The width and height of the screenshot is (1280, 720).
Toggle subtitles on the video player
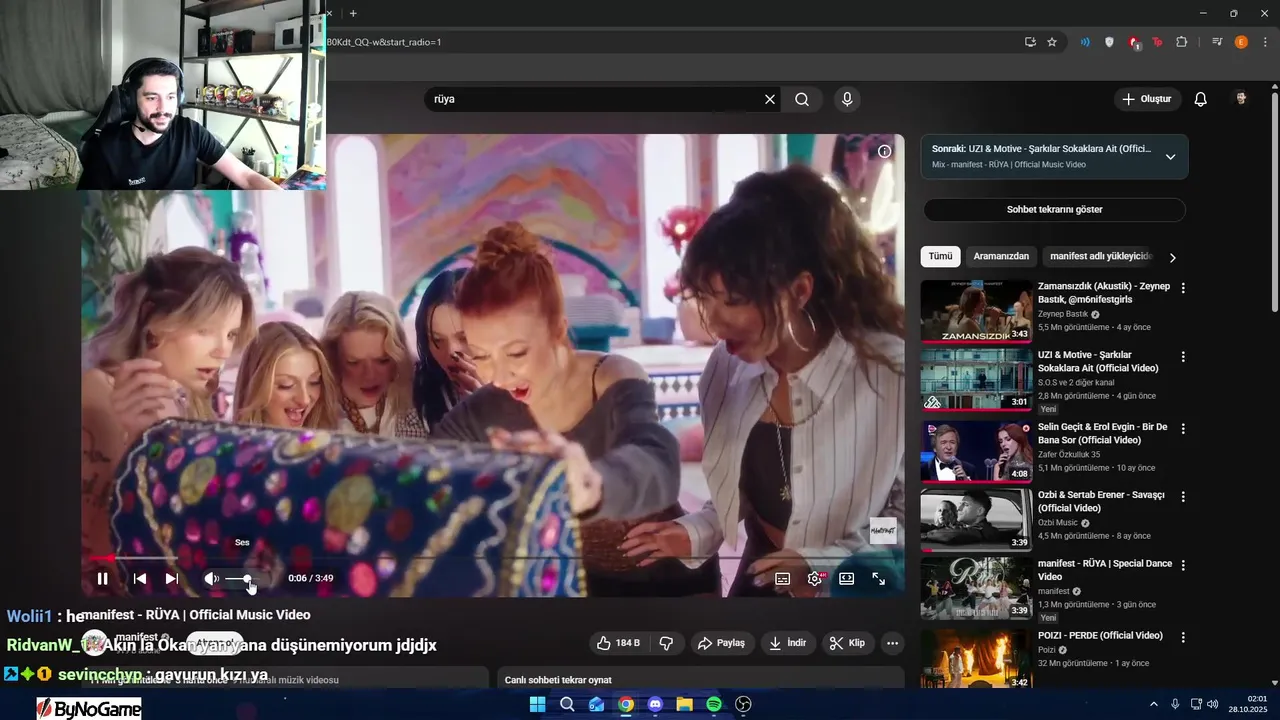point(782,578)
